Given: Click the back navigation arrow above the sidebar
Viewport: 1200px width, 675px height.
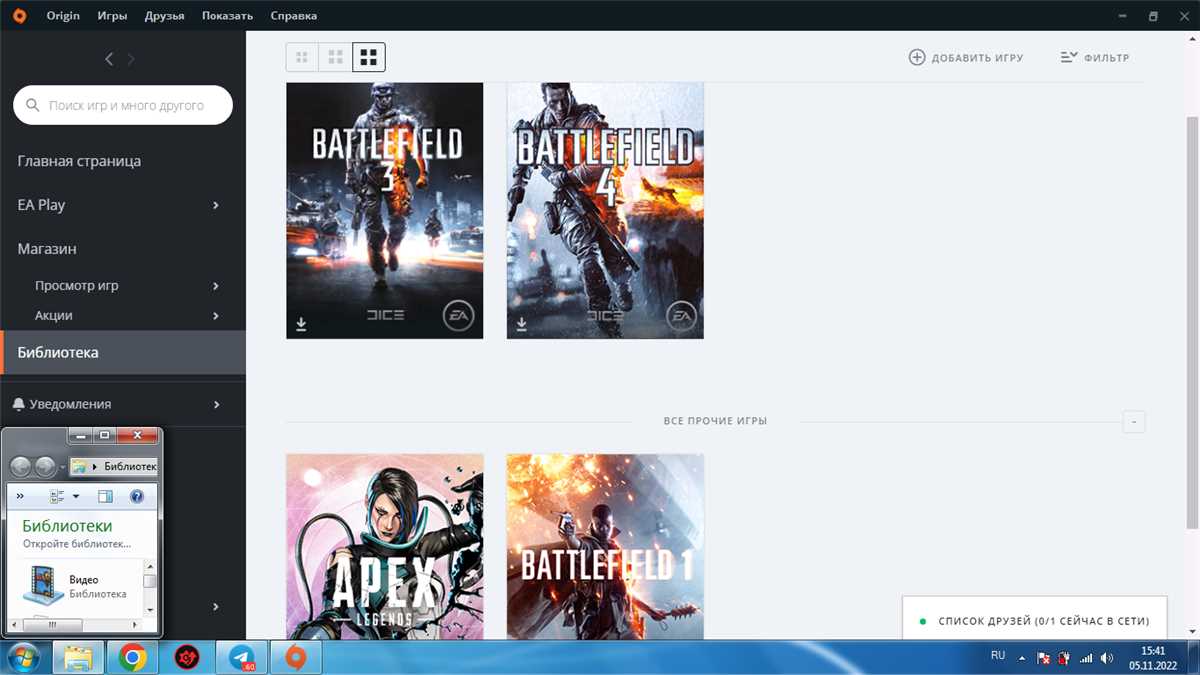Looking at the screenshot, I should (x=109, y=58).
